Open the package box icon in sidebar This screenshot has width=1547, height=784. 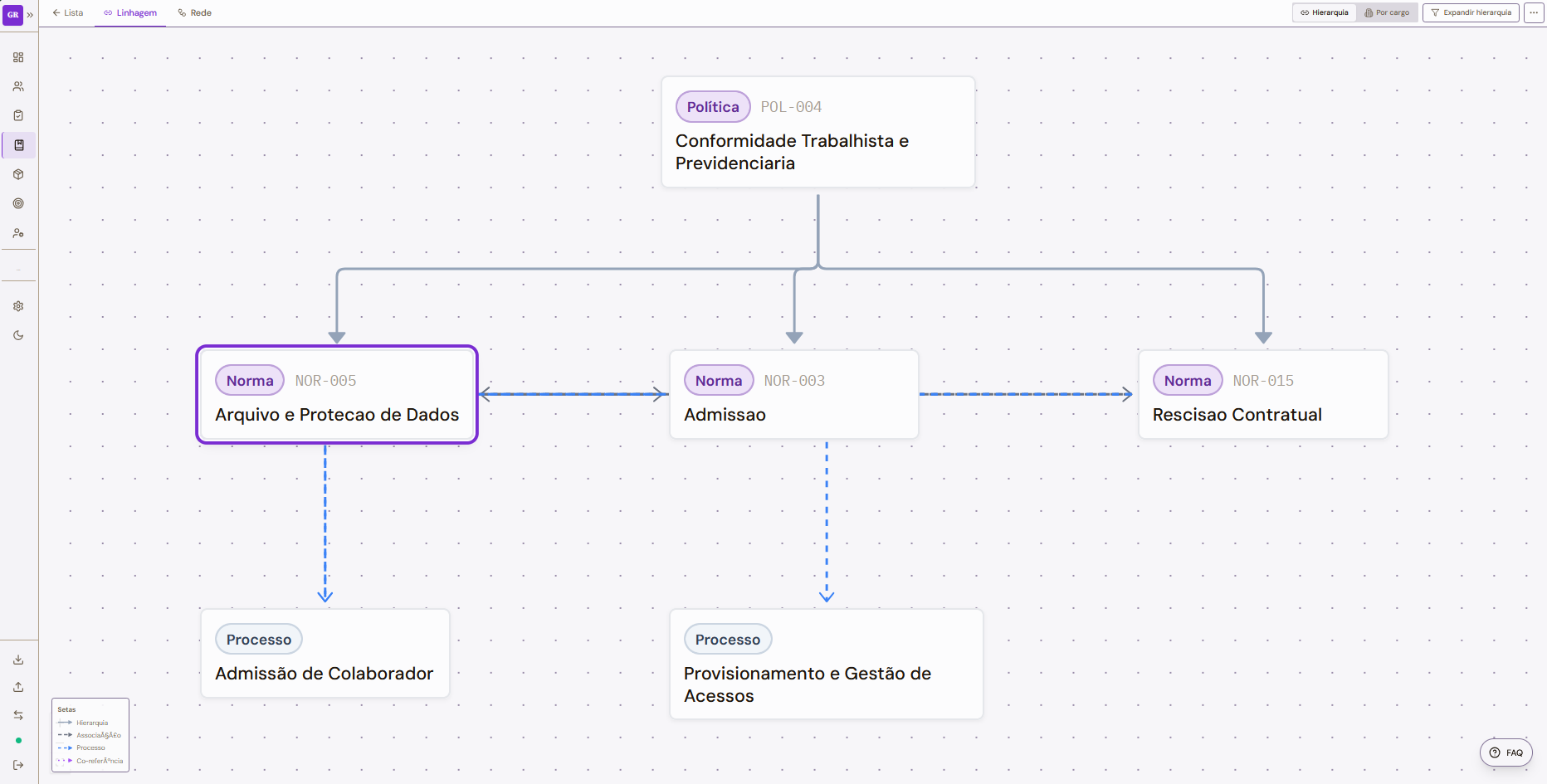[x=18, y=174]
